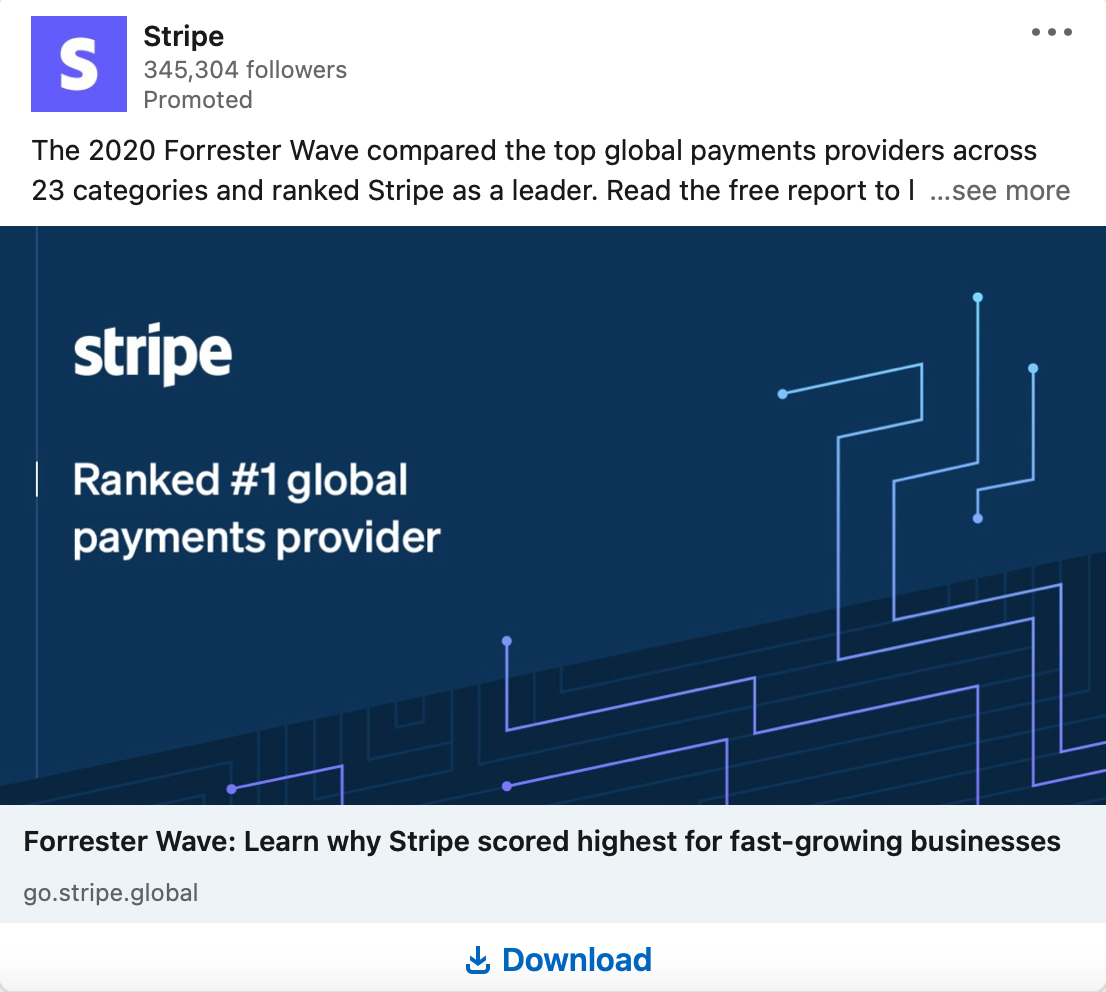Click the Download button

click(x=559, y=960)
